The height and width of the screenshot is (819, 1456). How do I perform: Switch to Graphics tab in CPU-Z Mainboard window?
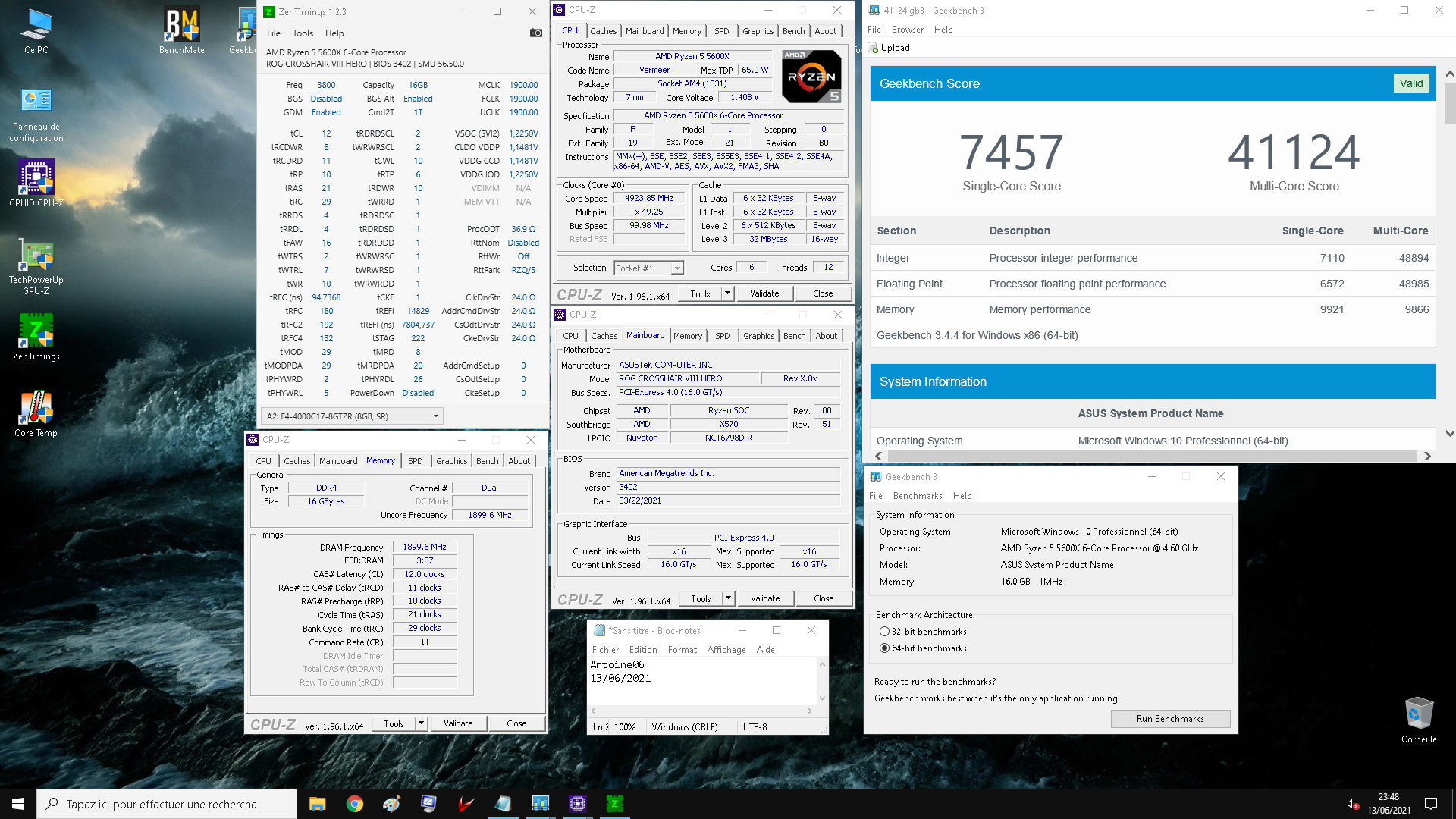(758, 336)
